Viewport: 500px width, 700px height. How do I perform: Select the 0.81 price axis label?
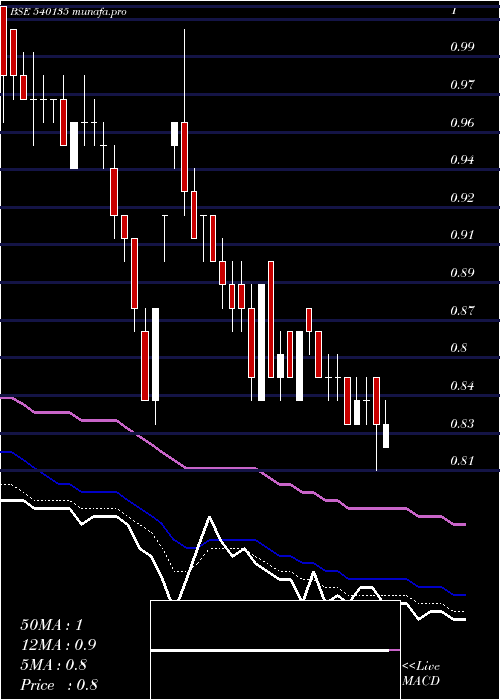[x=462, y=460]
